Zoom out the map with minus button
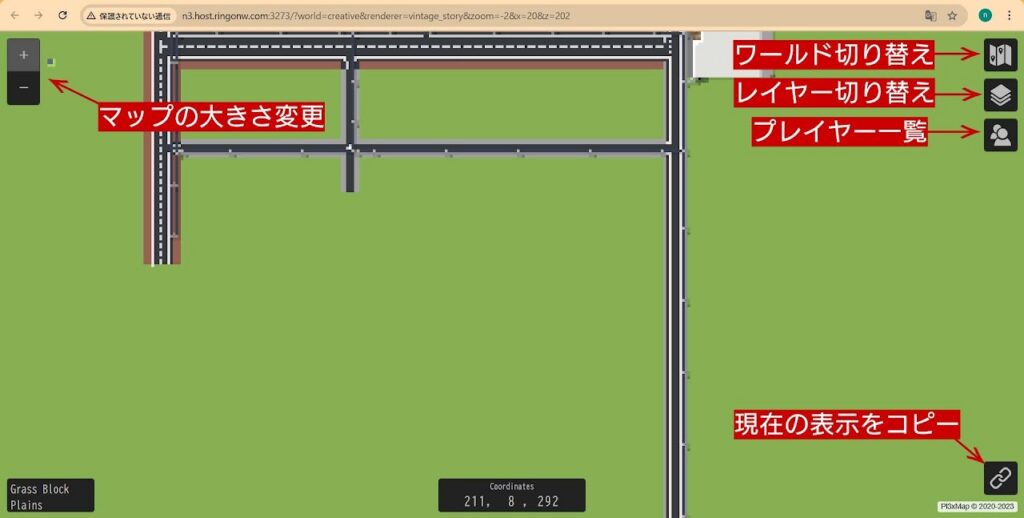Screen dimensions: 1024x518 click(23, 89)
